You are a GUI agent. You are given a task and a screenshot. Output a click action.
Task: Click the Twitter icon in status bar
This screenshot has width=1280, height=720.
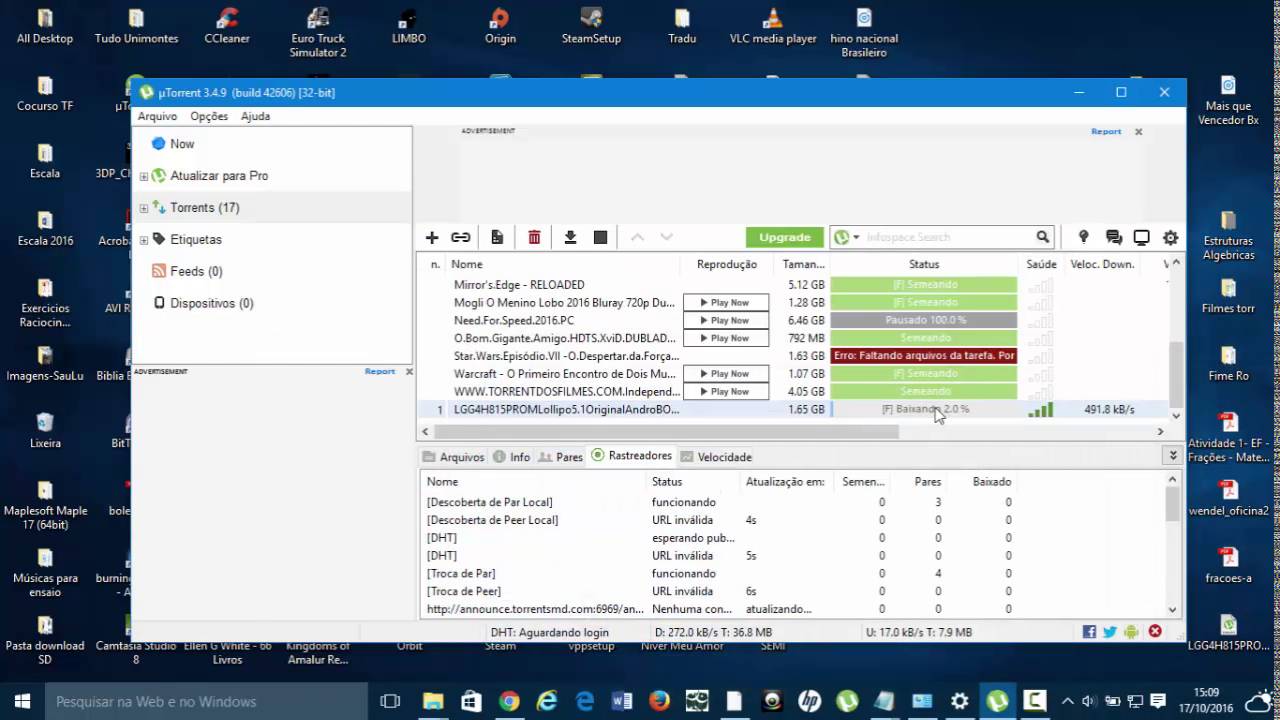[x=1110, y=632]
